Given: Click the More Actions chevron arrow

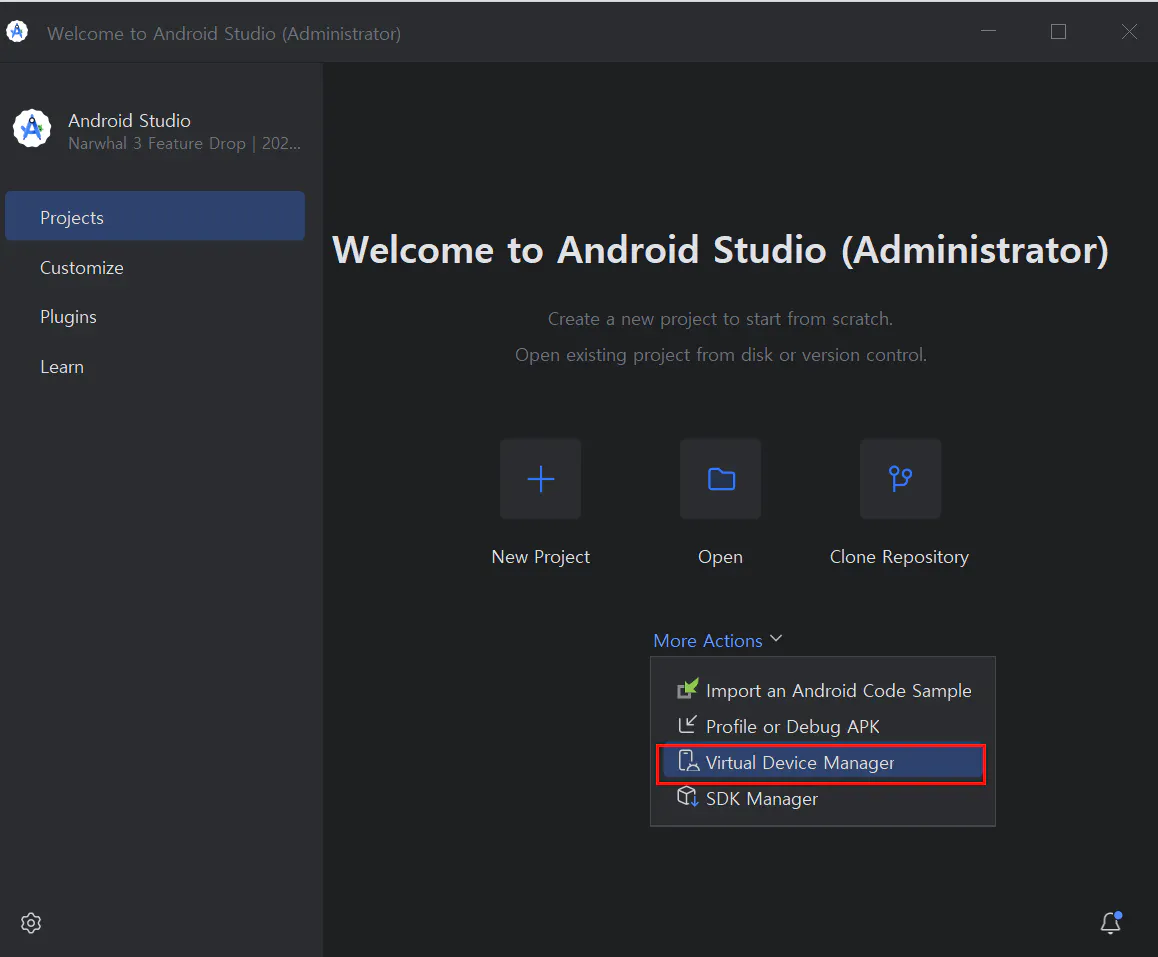Looking at the screenshot, I should pos(776,639).
